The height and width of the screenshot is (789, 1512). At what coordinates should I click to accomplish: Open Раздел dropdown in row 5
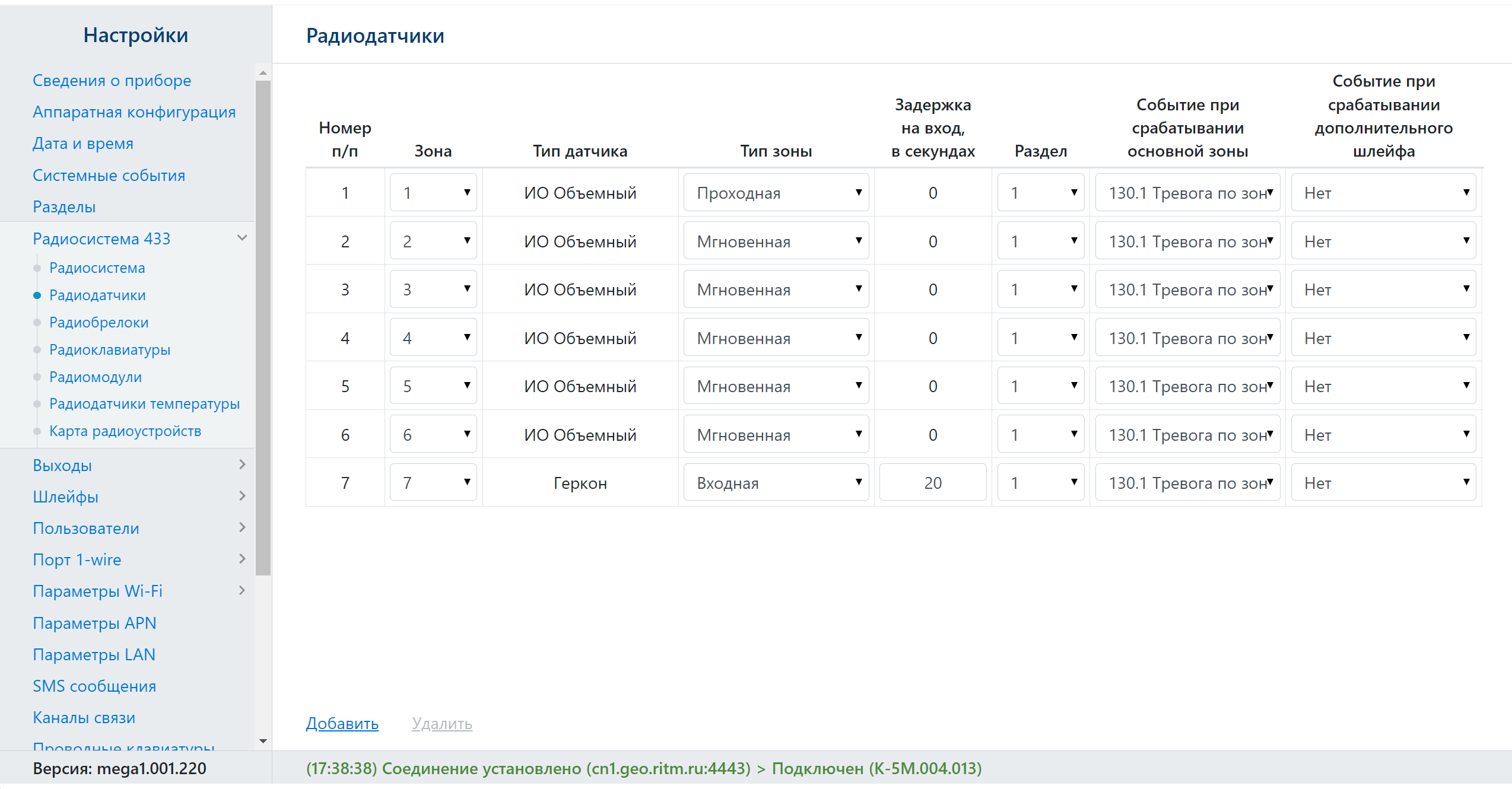click(1040, 386)
